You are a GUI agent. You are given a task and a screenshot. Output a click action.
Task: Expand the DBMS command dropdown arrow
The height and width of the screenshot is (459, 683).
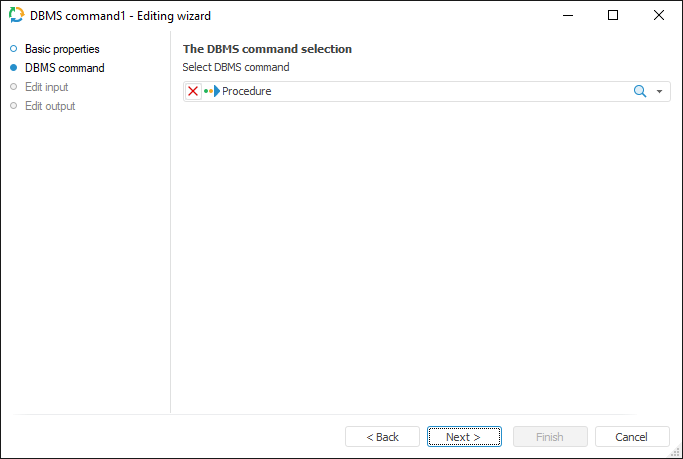660,91
